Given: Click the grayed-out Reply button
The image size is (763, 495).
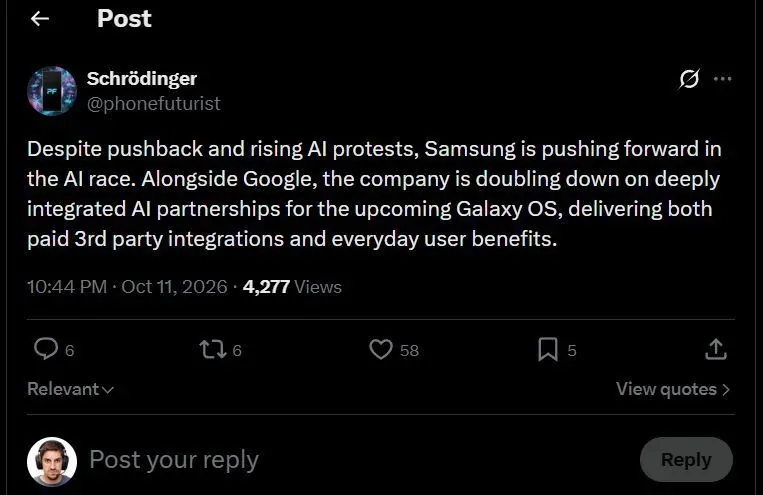Looking at the screenshot, I should point(686,459).
